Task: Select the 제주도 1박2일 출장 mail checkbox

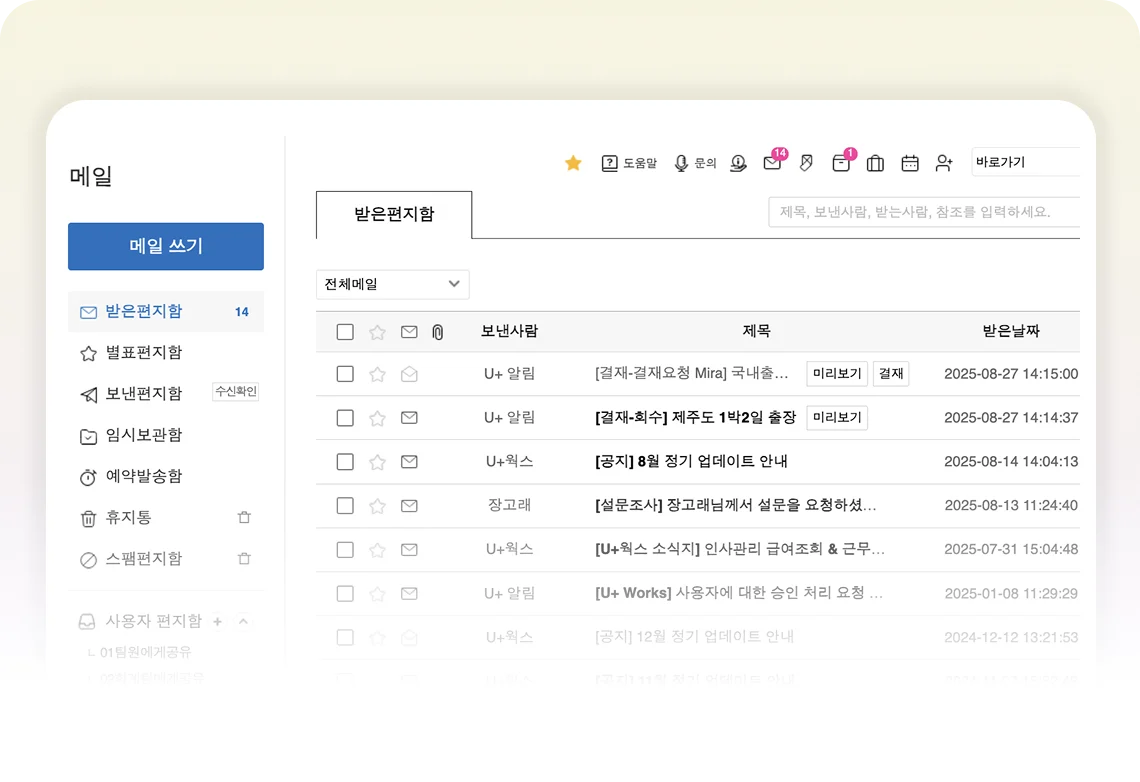Action: click(x=345, y=418)
